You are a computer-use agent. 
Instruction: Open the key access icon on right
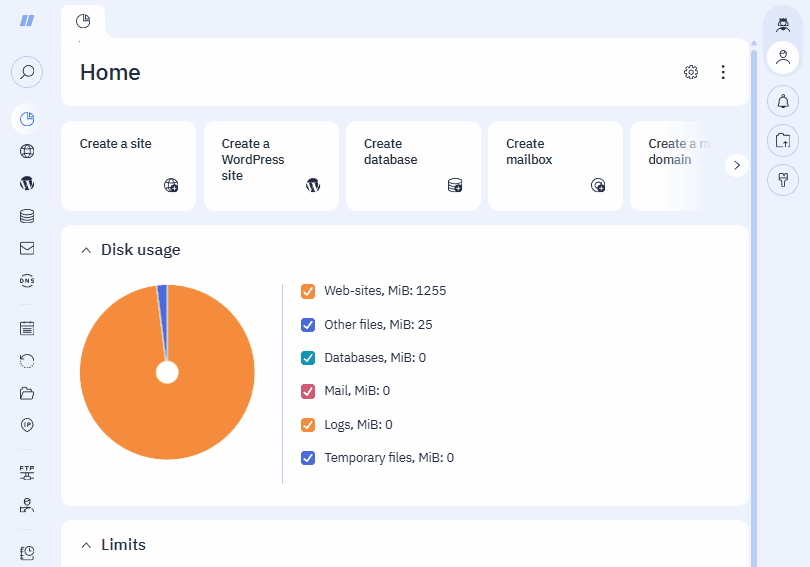click(x=783, y=180)
